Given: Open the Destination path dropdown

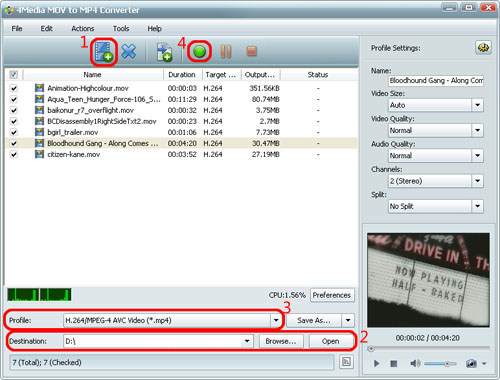Looking at the screenshot, I should pyautogui.click(x=247, y=341).
